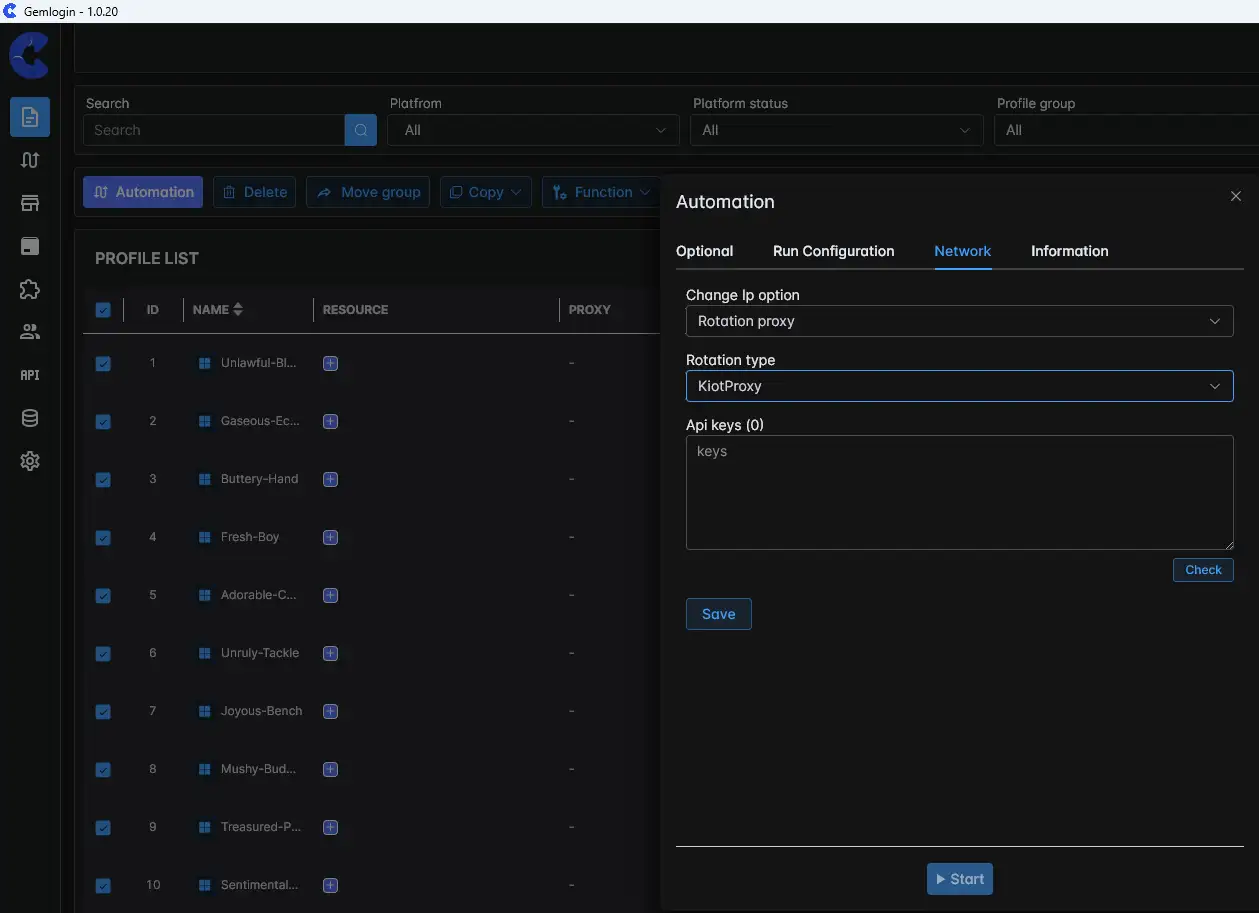Open the panel icon below the store icon

tap(30, 246)
